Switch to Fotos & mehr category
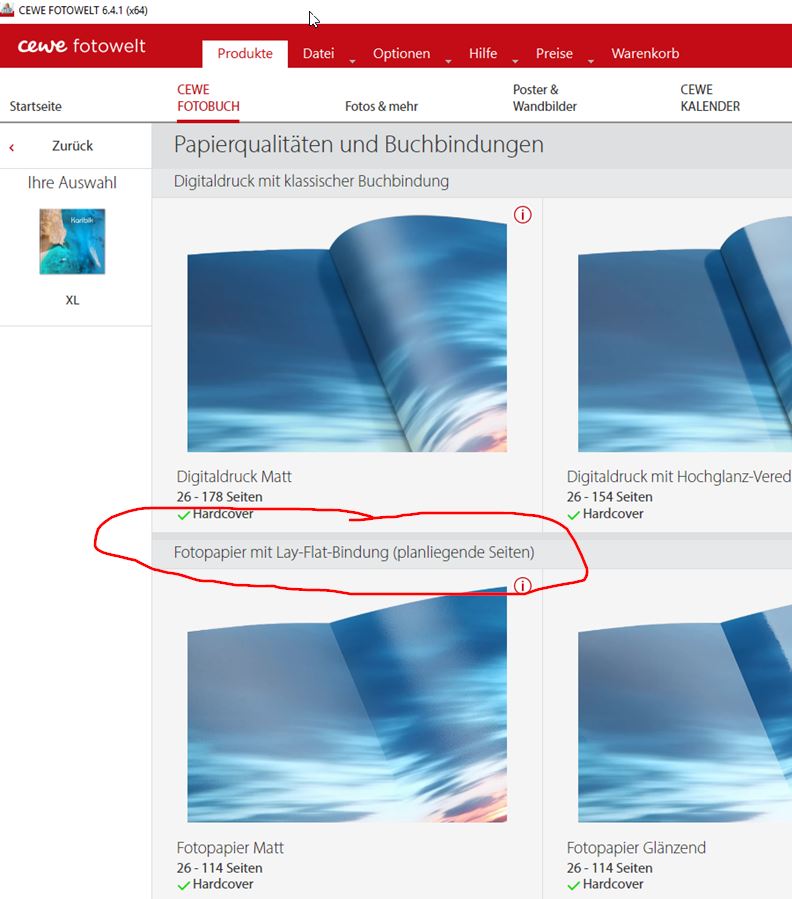 381,106
